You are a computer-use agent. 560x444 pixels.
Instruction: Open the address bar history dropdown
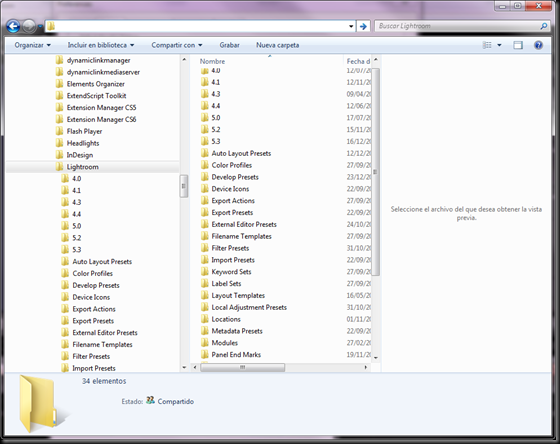tap(351, 26)
